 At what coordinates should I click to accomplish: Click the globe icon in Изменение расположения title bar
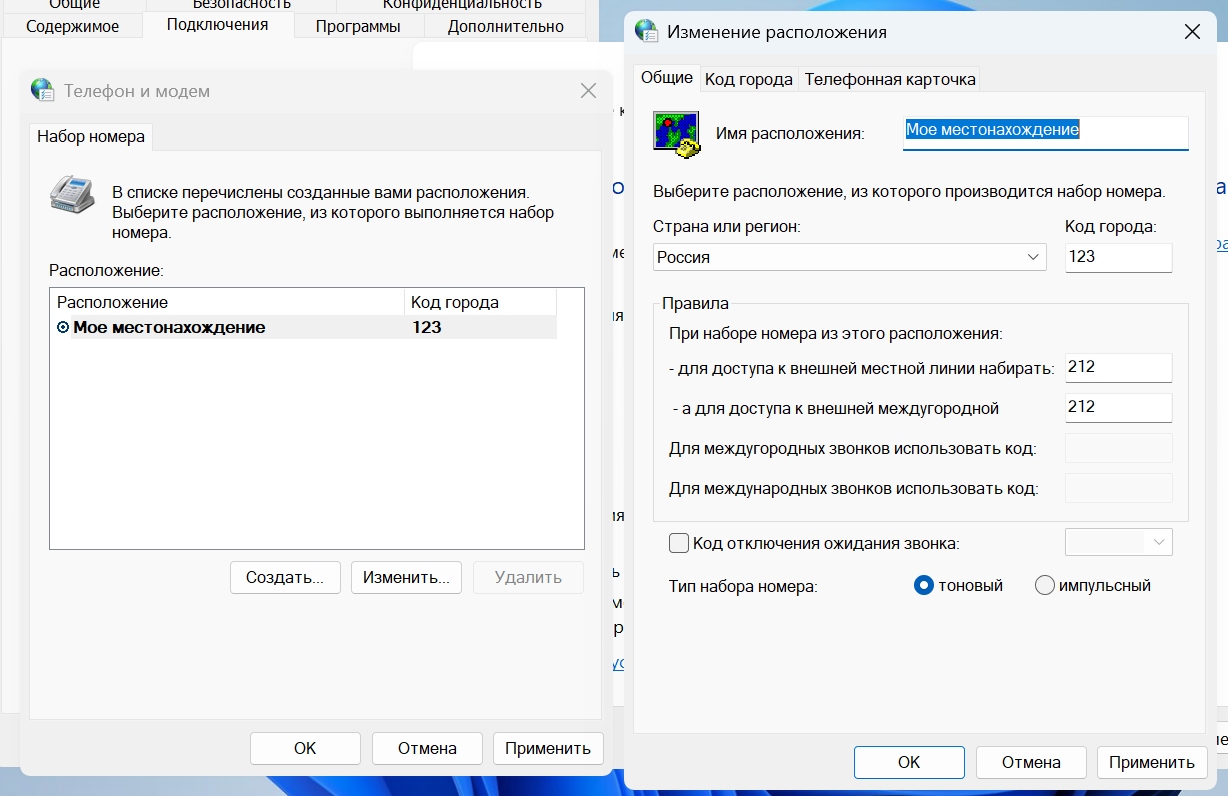pos(649,32)
